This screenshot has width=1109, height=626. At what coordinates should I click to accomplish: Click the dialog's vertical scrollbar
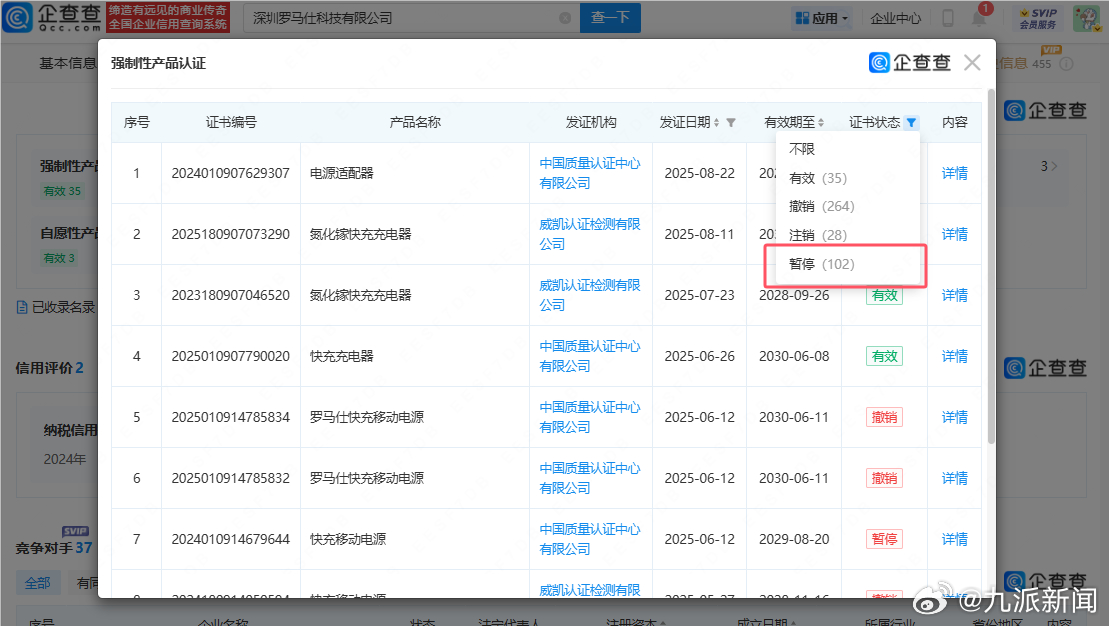click(991, 267)
